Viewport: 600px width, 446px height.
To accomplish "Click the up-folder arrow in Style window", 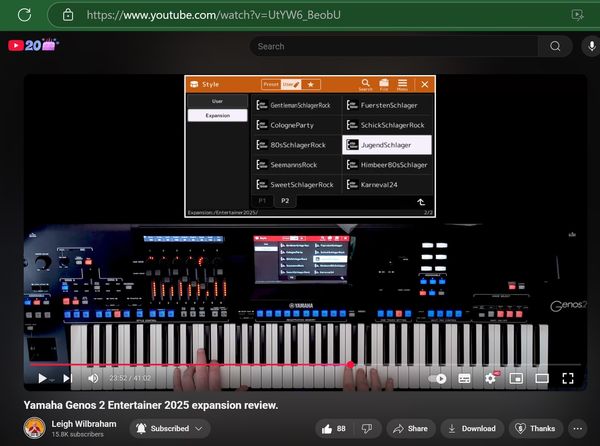I will (x=421, y=202).
